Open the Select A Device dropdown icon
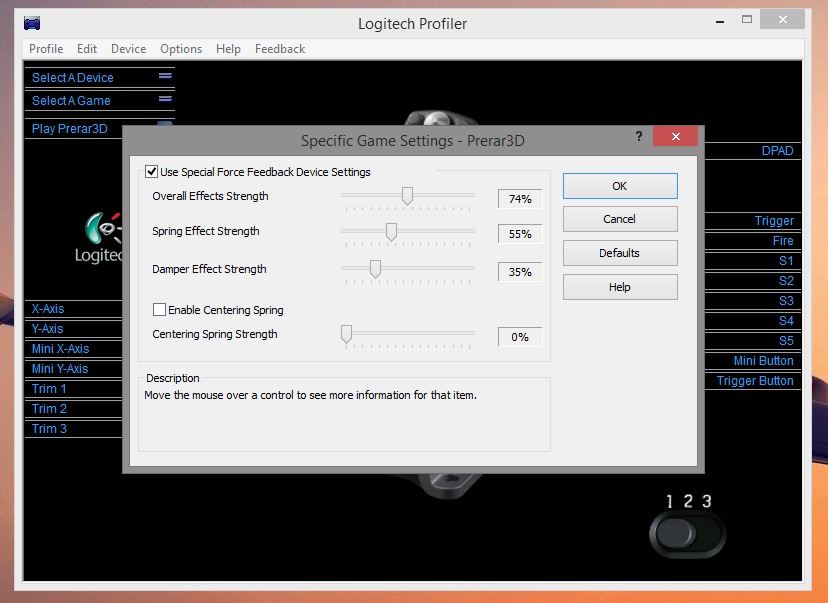This screenshot has height=603, width=828. (x=165, y=76)
